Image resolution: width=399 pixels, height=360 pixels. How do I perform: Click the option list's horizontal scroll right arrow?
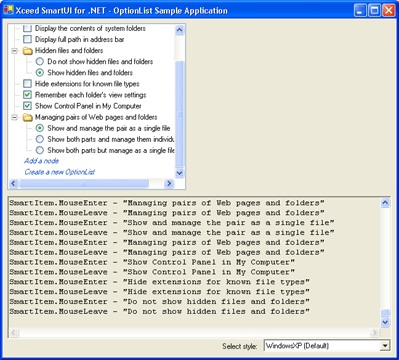click(169, 183)
